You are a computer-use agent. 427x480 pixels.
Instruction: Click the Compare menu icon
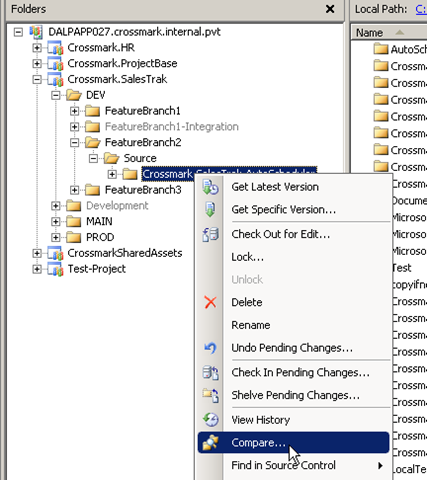click(x=210, y=442)
